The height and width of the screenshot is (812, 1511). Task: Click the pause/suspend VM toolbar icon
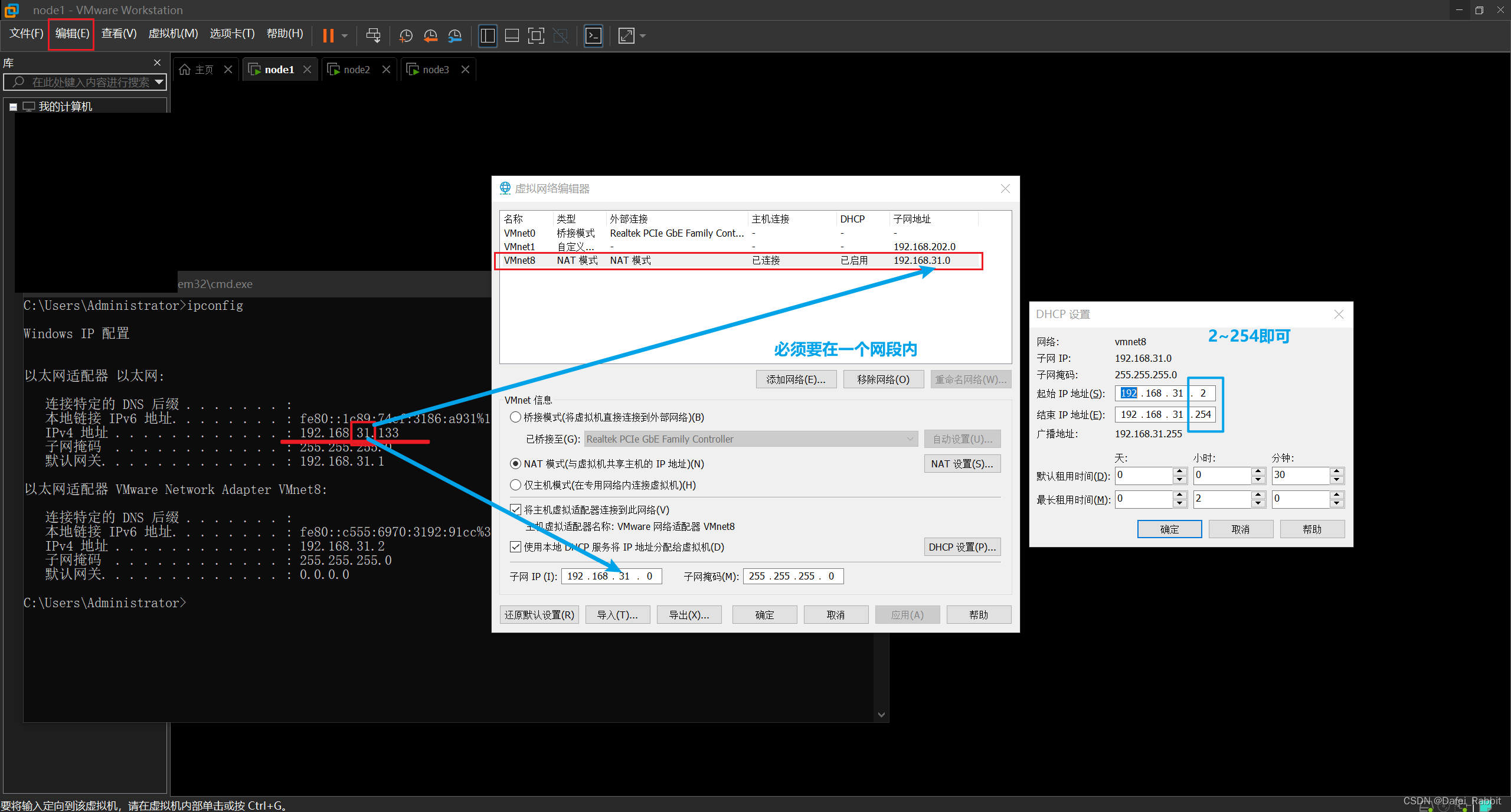pyautogui.click(x=328, y=36)
